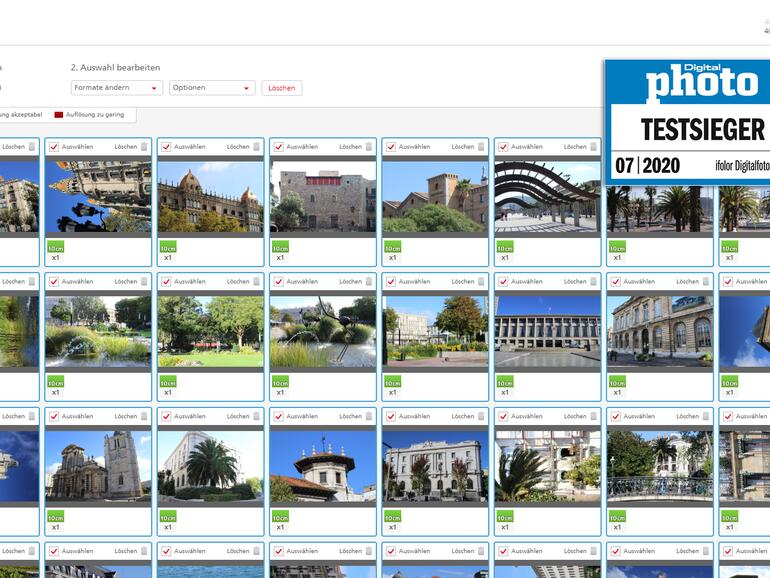Image resolution: width=770 pixels, height=578 pixels.
Task: Click Löschen link above garden pond with reeds photo
Action: 125,282
